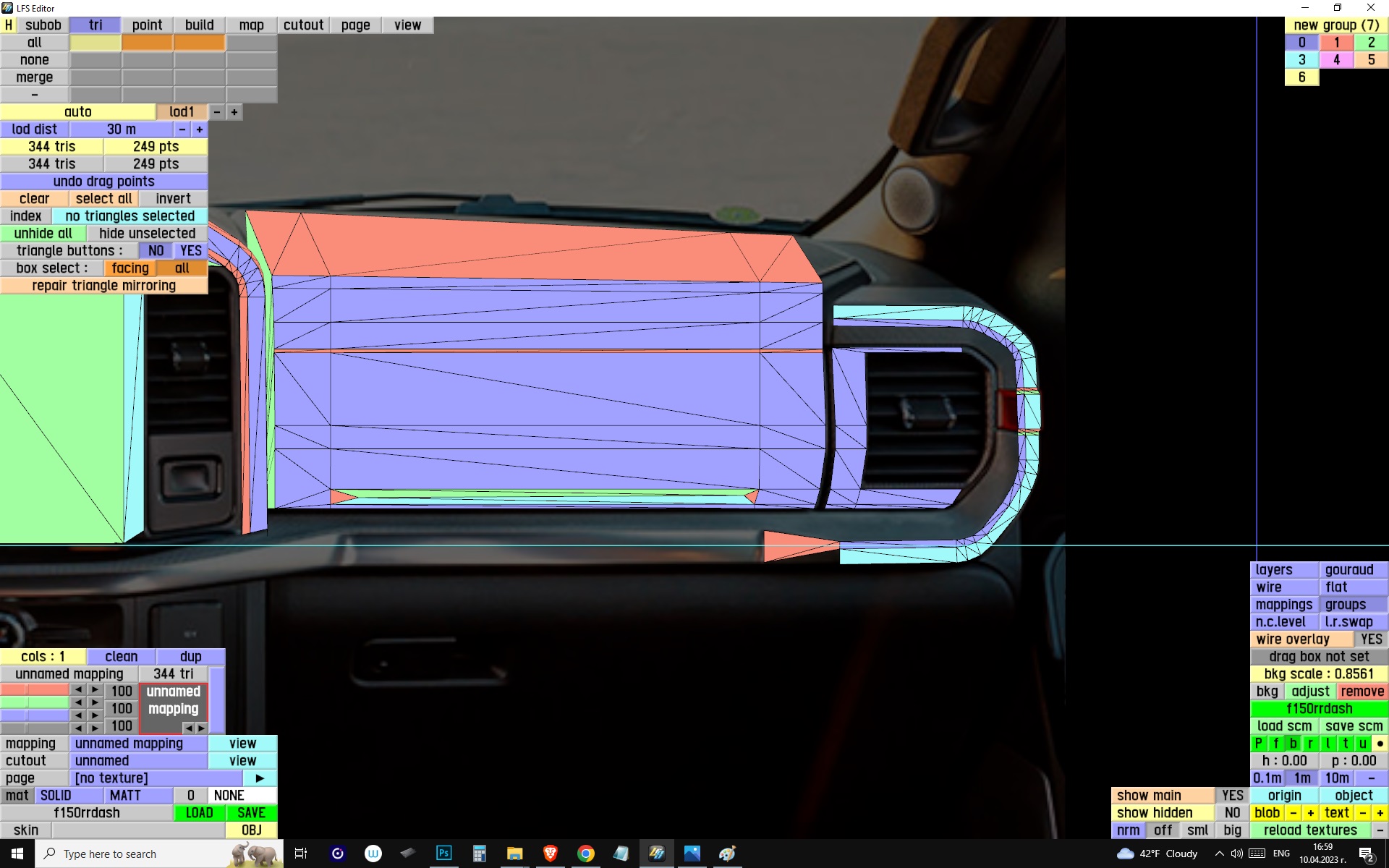Viewport: 1389px width, 868px height.
Task: Select group 4 color box
Action: tap(1336, 60)
